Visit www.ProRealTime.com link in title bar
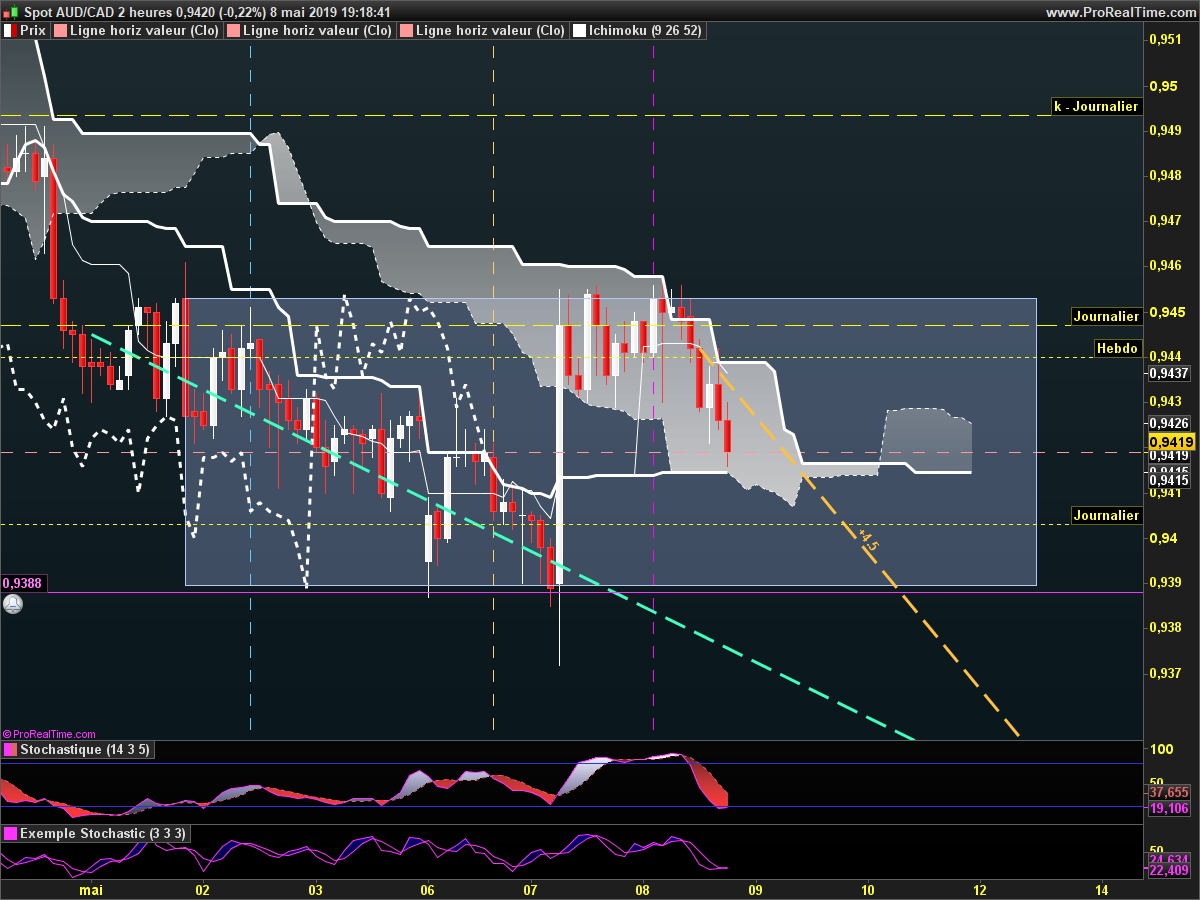 pos(1120,12)
